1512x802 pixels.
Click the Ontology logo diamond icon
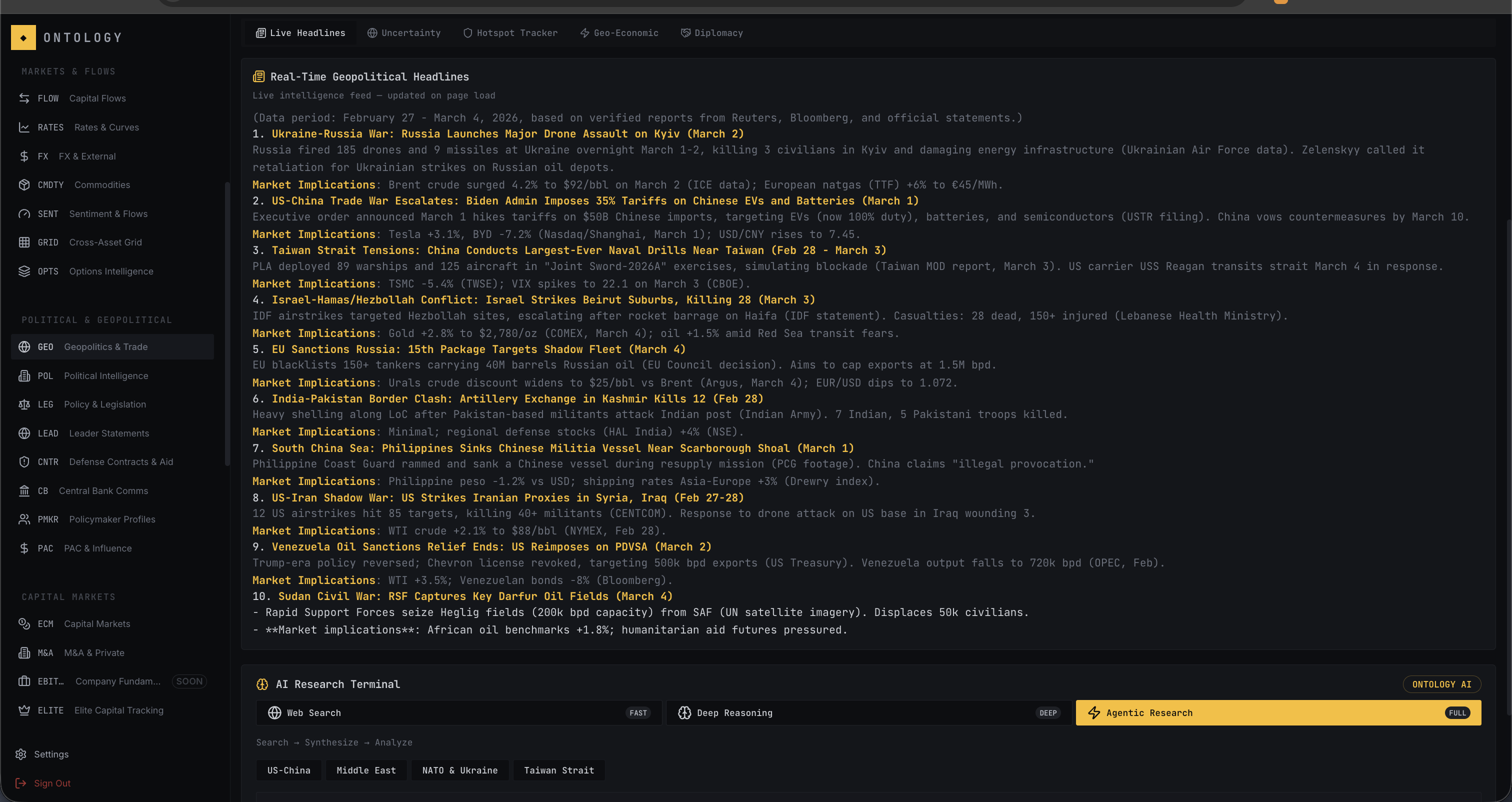pos(23,37)
